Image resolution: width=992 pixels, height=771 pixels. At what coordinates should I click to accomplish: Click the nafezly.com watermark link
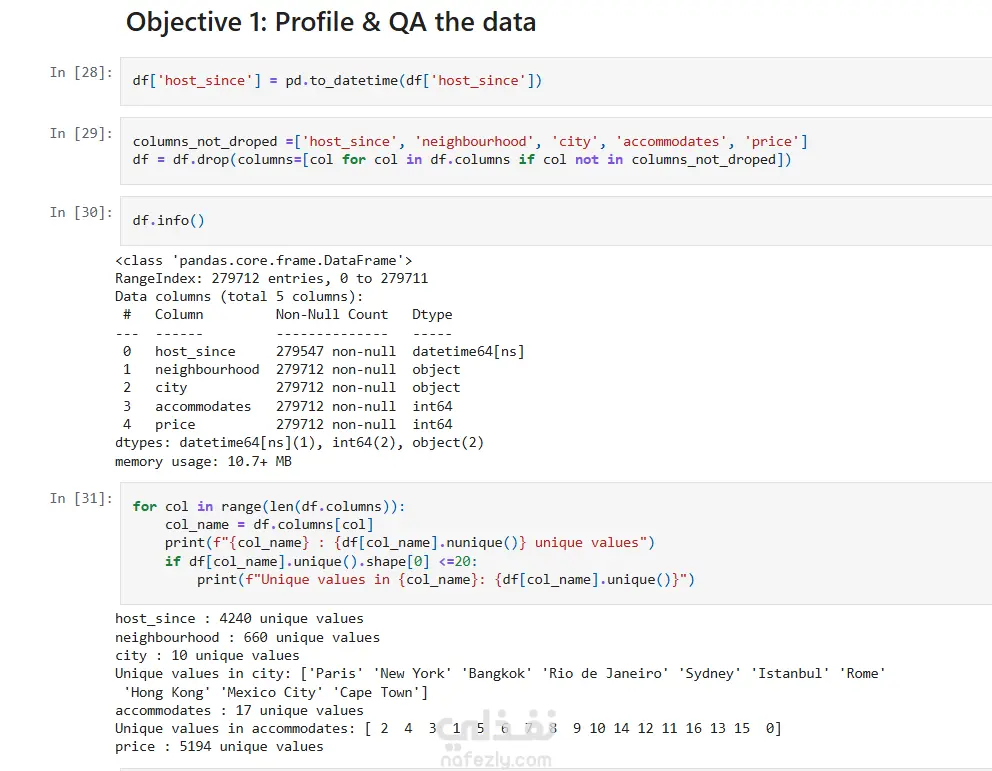(496, 760)
